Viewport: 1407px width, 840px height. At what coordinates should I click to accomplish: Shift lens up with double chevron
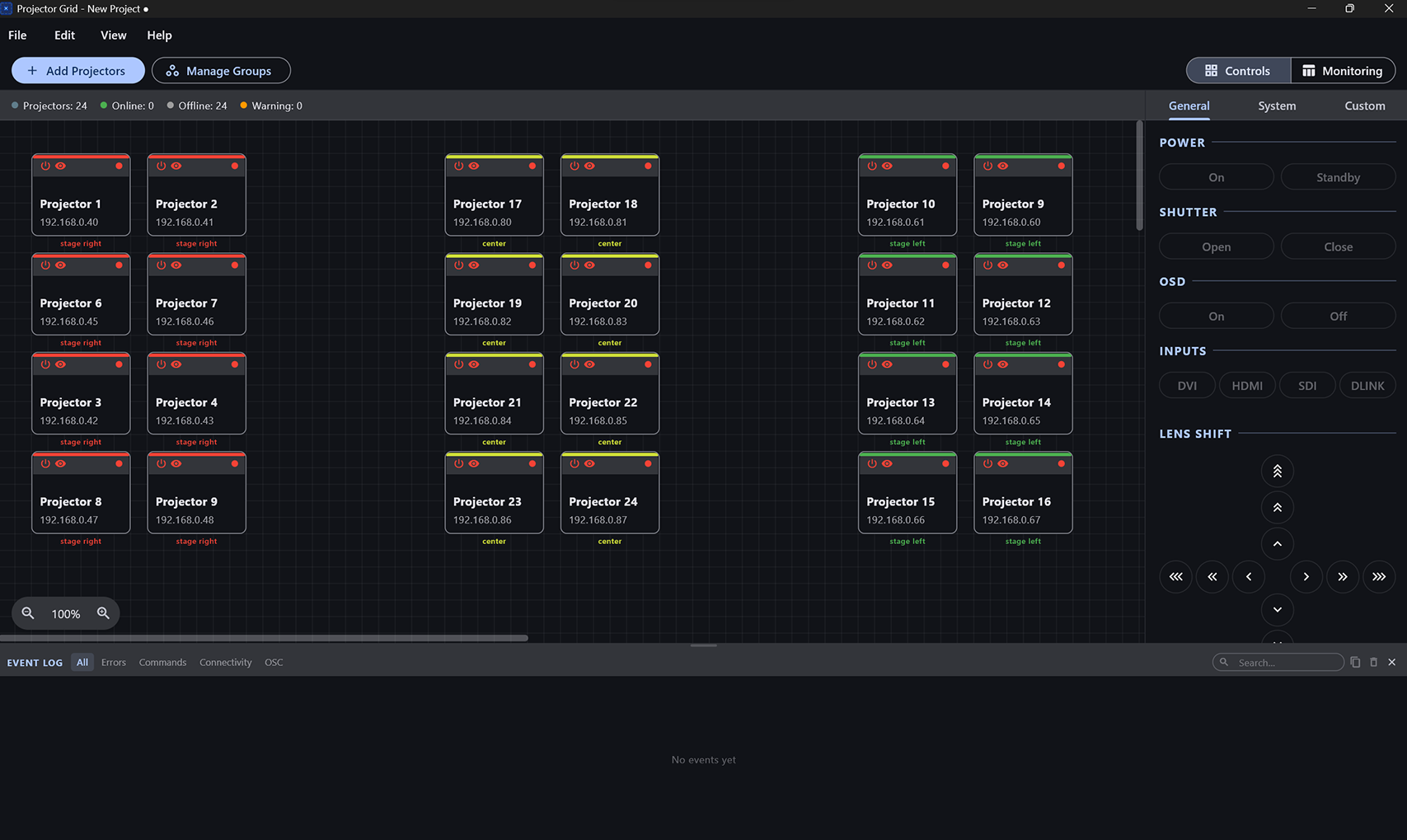pos(1277,507)
